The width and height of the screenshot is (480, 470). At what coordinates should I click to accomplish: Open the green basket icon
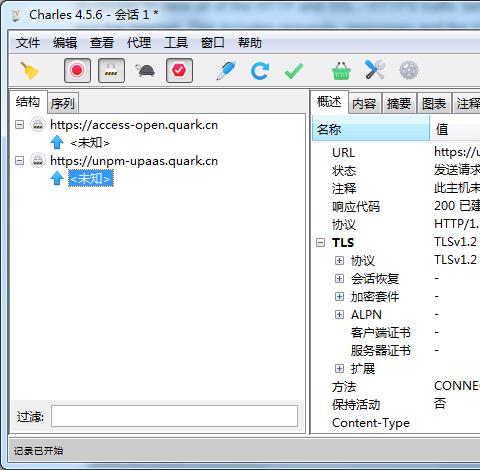coord(341,71)
